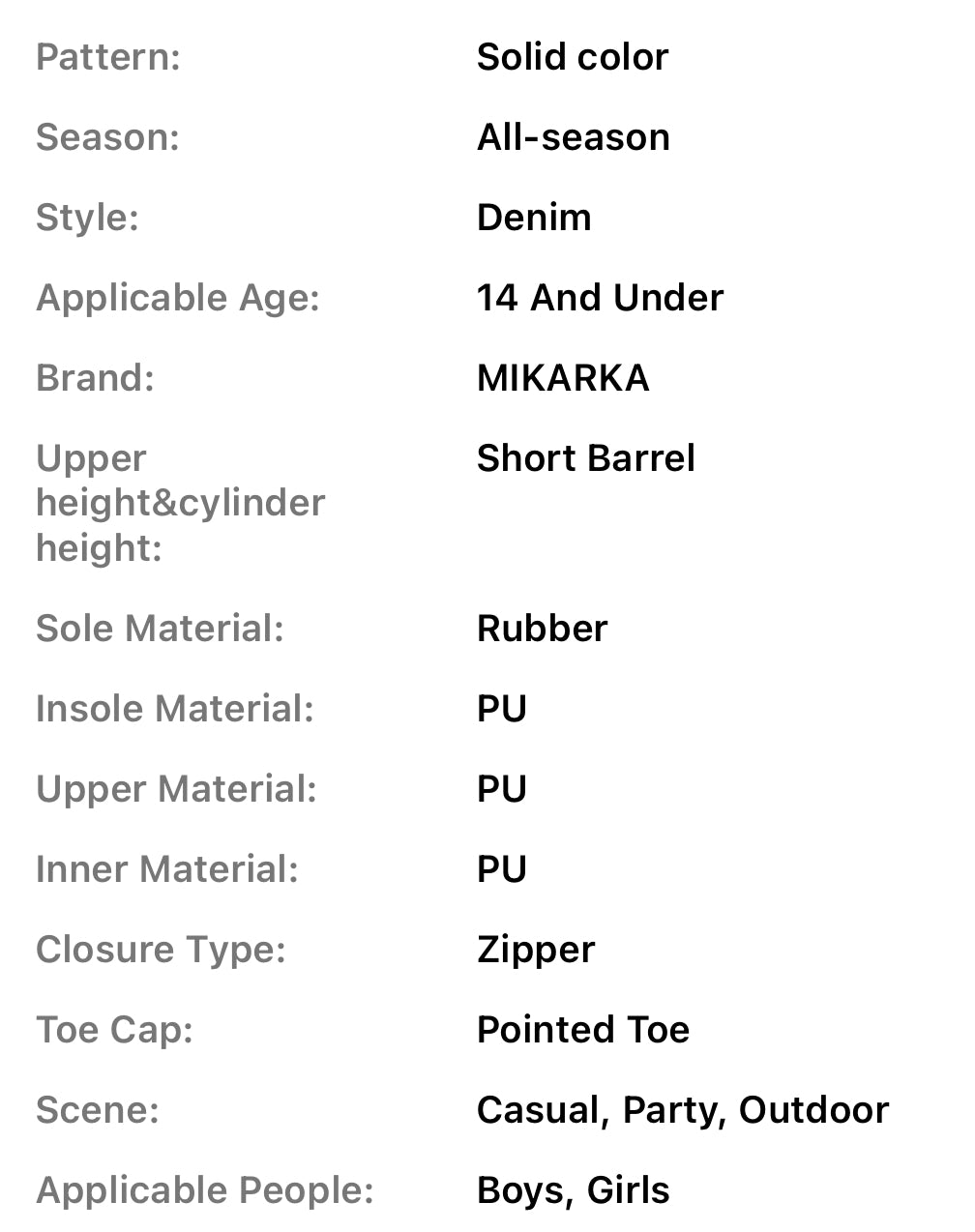The image size is (975, 1232).
Task: Click the Applicable People: label
Action: point(205,1190)
